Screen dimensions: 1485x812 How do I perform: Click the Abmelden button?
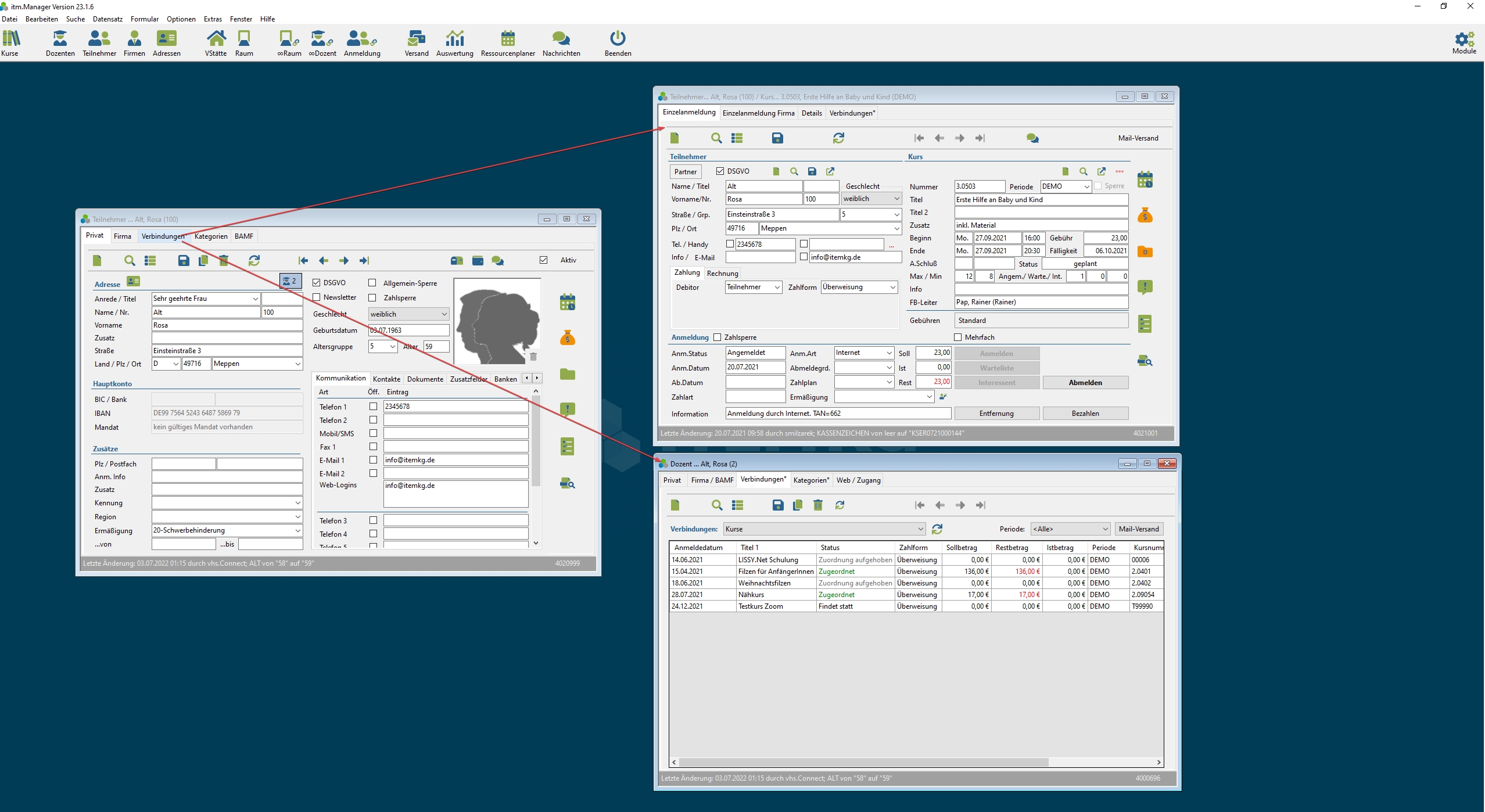point(1085,383)
